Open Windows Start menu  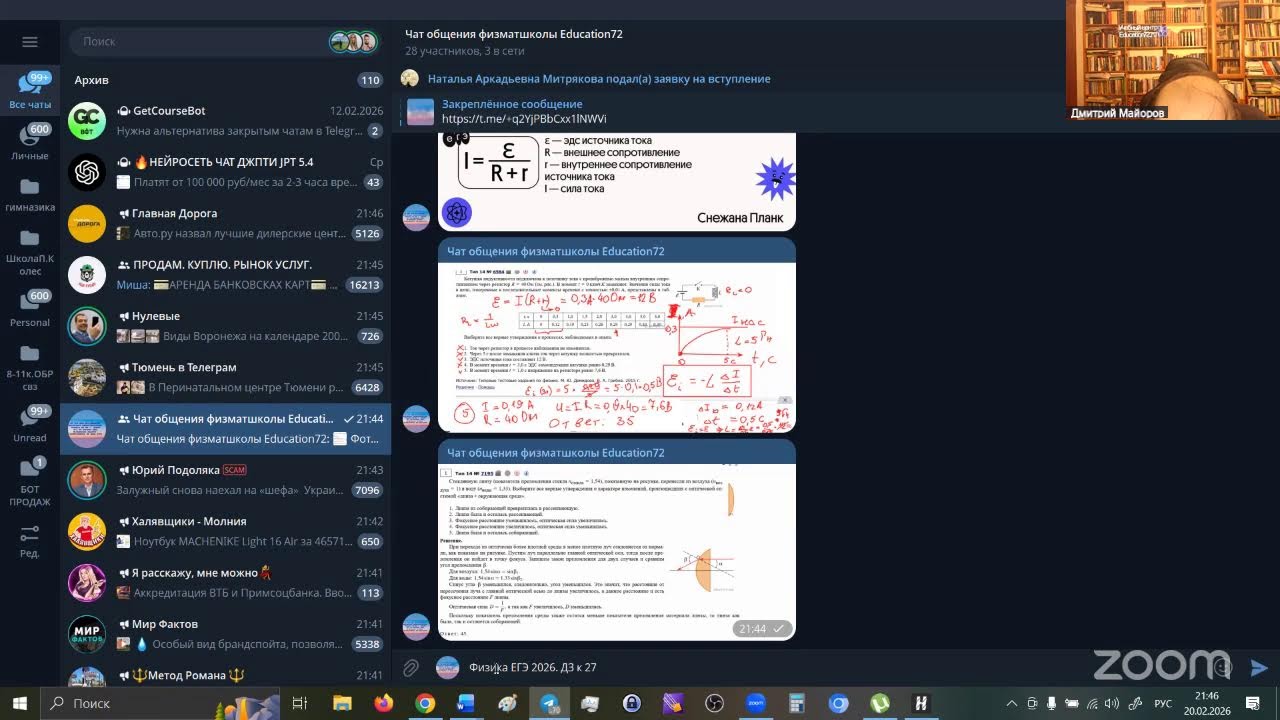20,703
